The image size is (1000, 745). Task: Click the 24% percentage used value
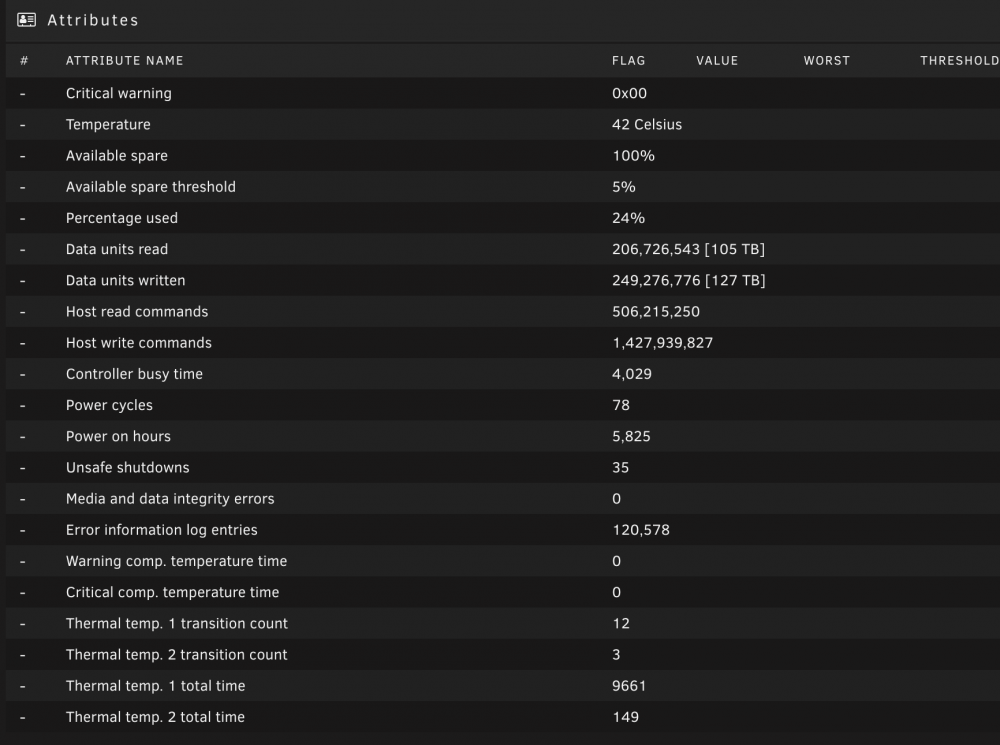coord(628,218)
